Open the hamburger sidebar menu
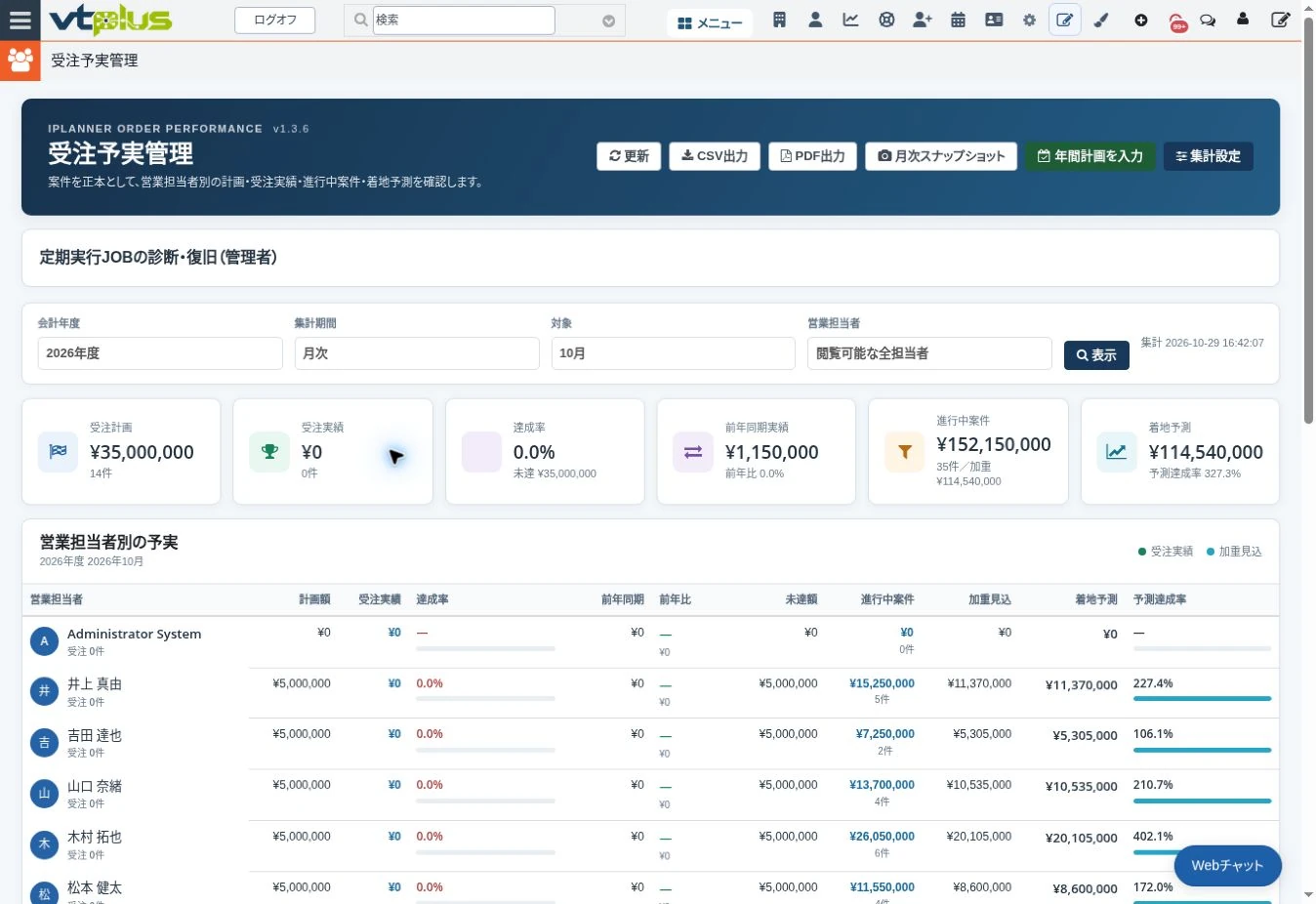 [x=20, y=20]
